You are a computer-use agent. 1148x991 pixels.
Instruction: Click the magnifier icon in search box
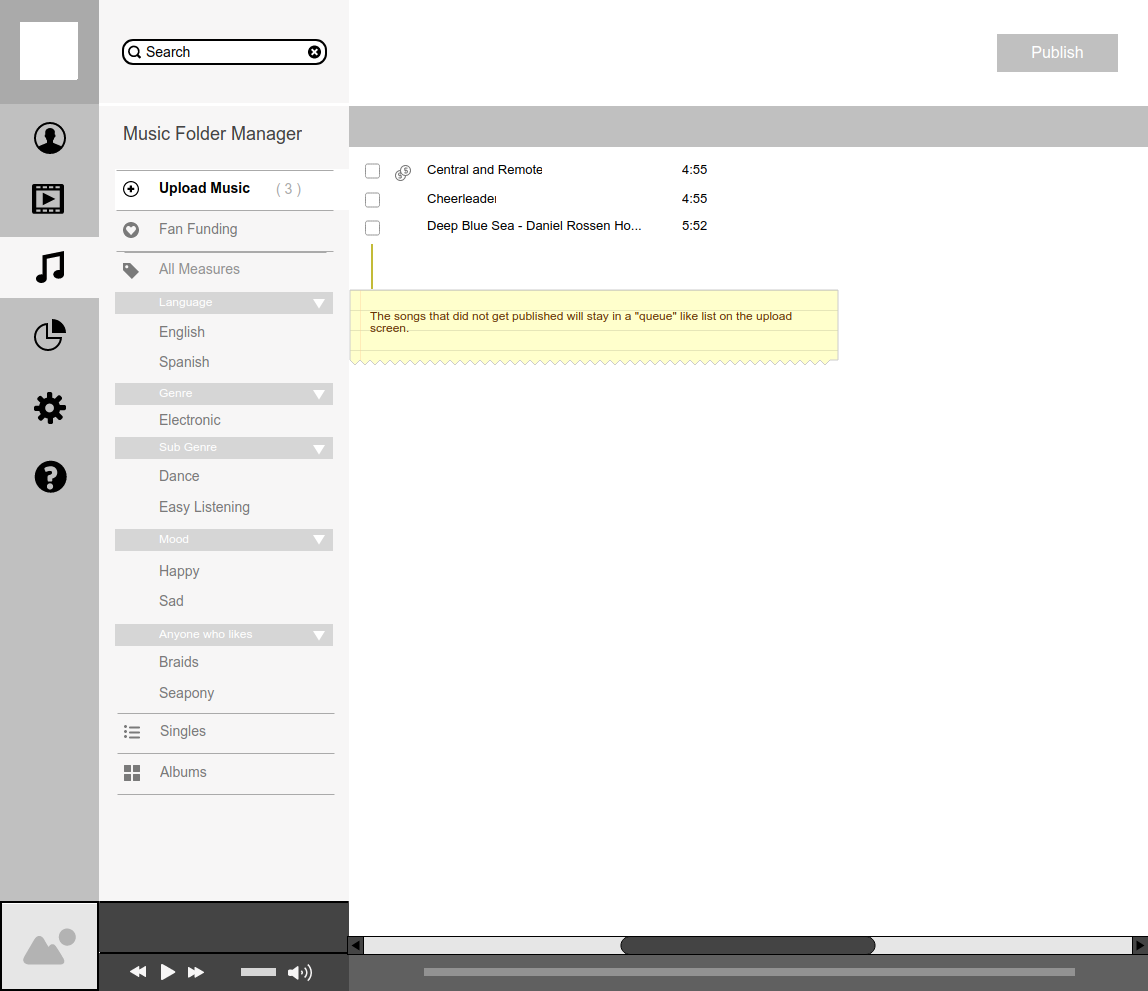135,52
